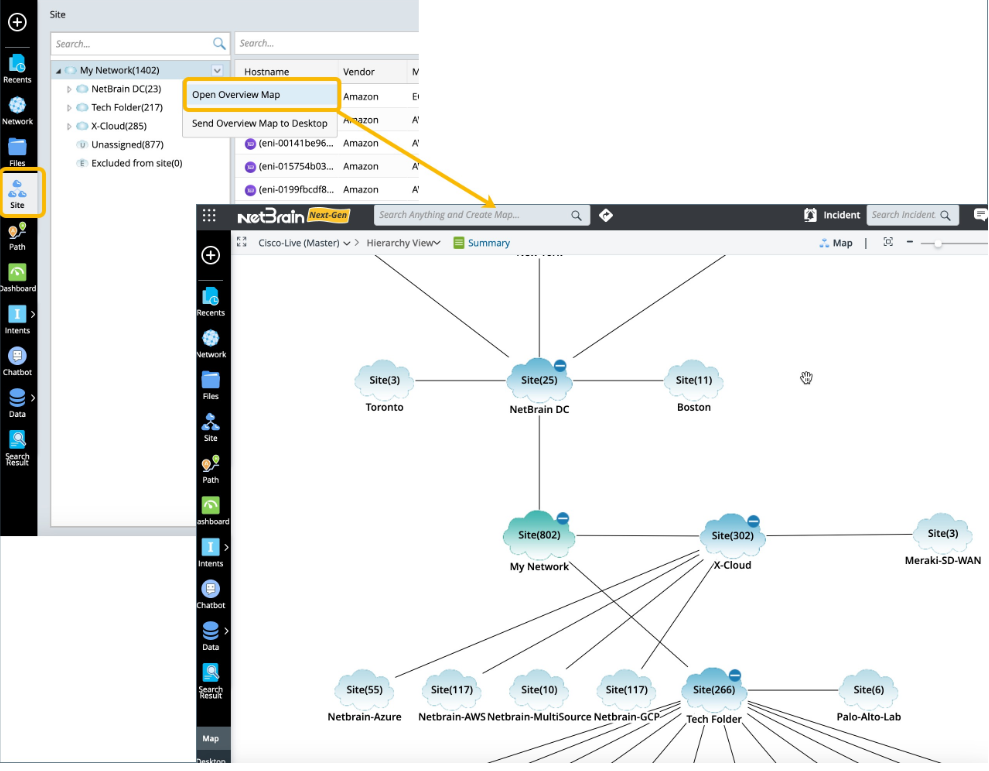
Task: Expand Data submenu in the map window sidebar
Action: coord(226,631)
